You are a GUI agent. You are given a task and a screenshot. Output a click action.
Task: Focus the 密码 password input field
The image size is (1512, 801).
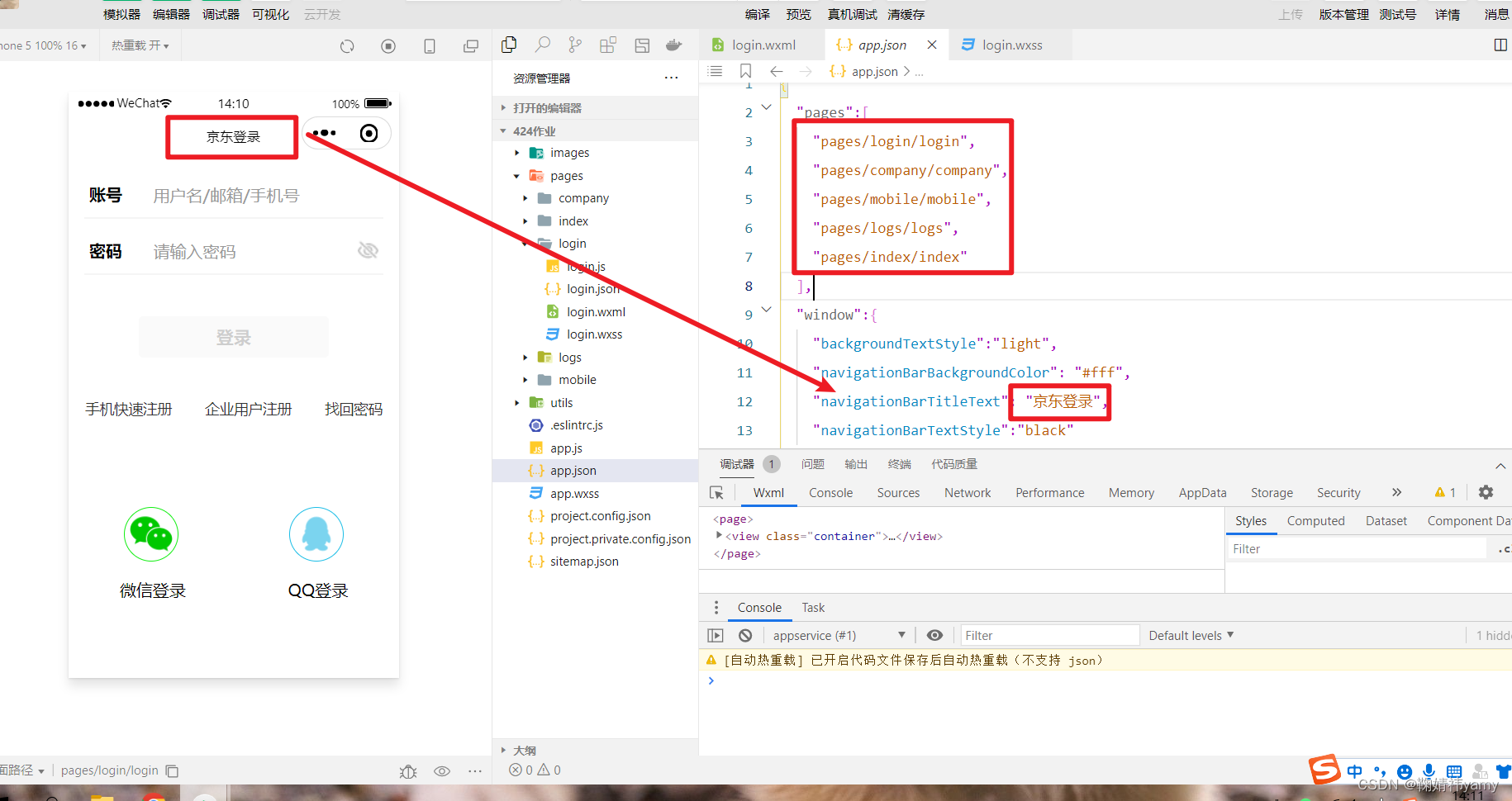pyautogui.click(x=250, y=252)
